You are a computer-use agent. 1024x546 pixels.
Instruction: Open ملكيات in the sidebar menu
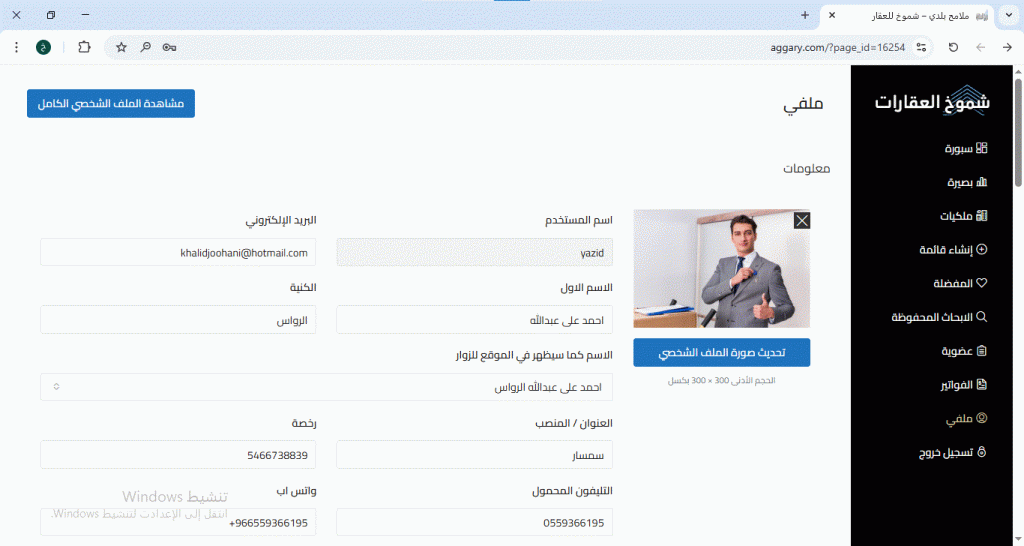click(963, 216)
